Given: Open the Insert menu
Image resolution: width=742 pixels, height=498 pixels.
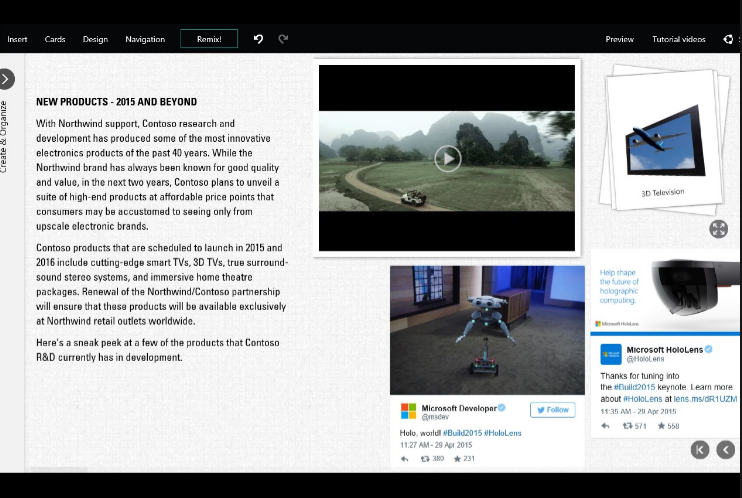Looking at the screenshot, I should coord(17,39).
